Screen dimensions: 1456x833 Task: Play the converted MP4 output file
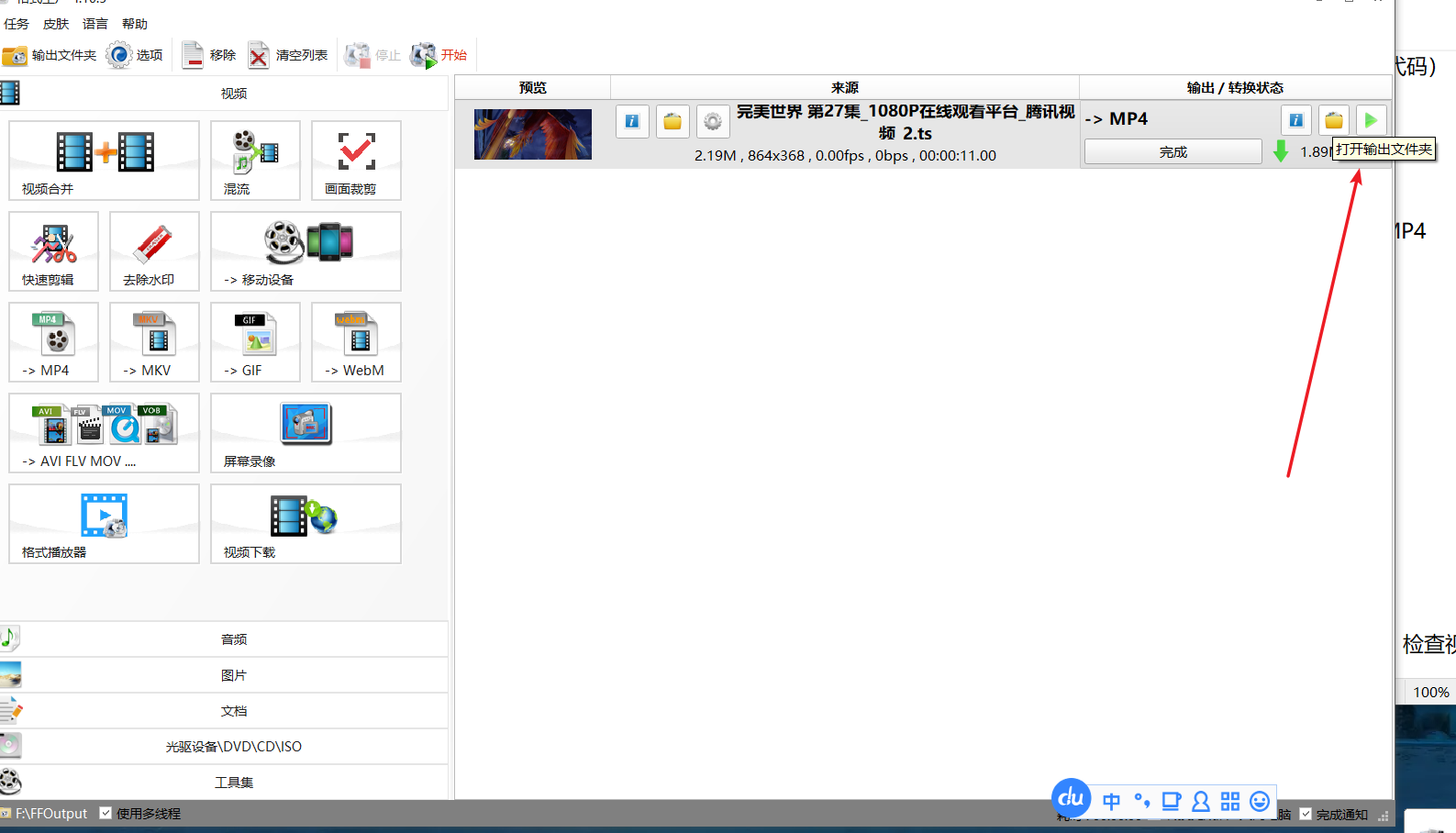point(1371,120)
